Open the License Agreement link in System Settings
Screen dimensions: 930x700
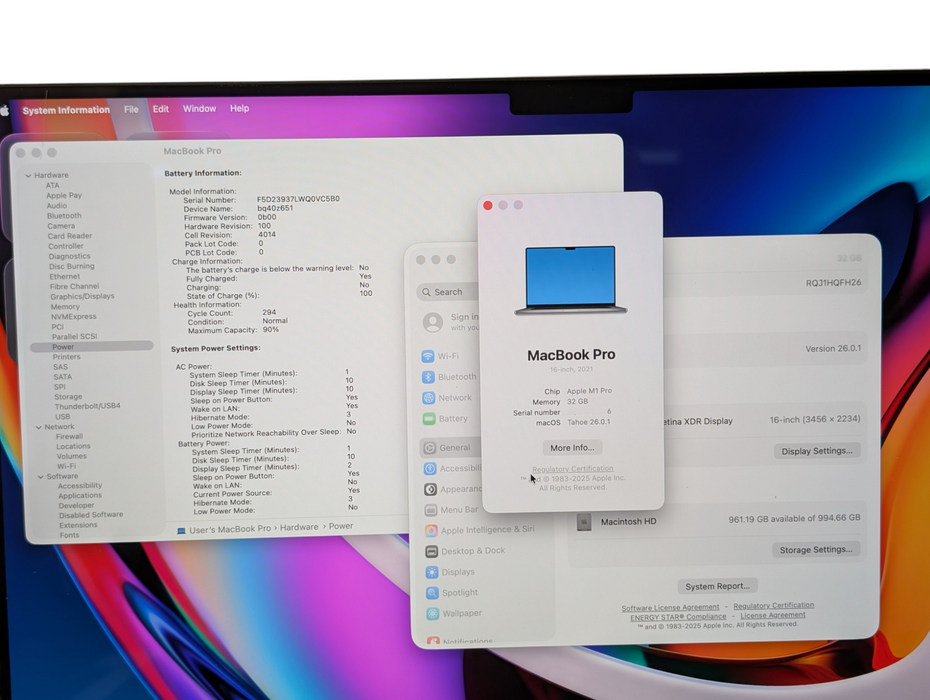pos(773,615)
